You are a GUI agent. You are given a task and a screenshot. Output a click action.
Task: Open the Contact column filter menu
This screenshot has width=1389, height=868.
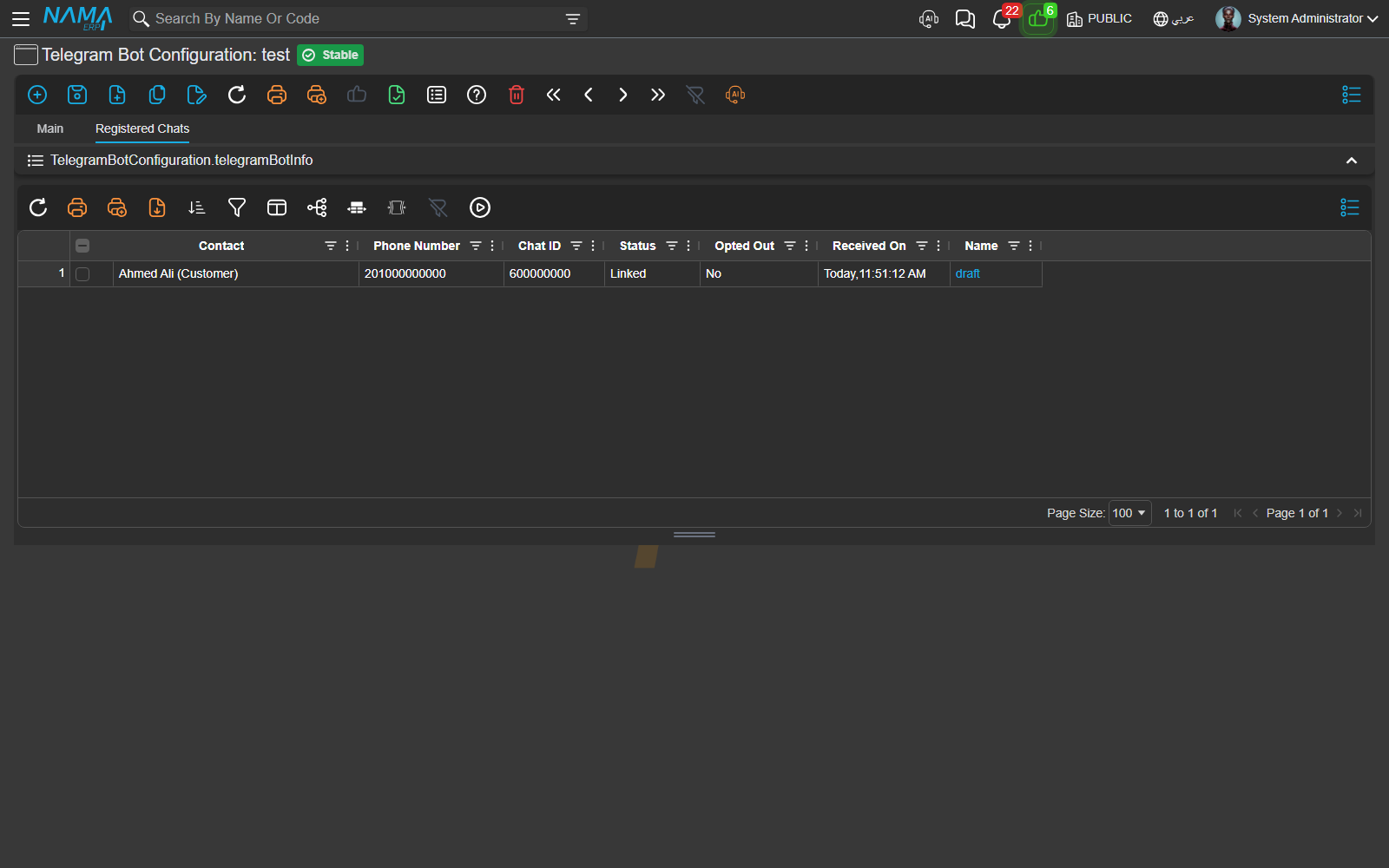pyautogui.click(x=331, y=246)
